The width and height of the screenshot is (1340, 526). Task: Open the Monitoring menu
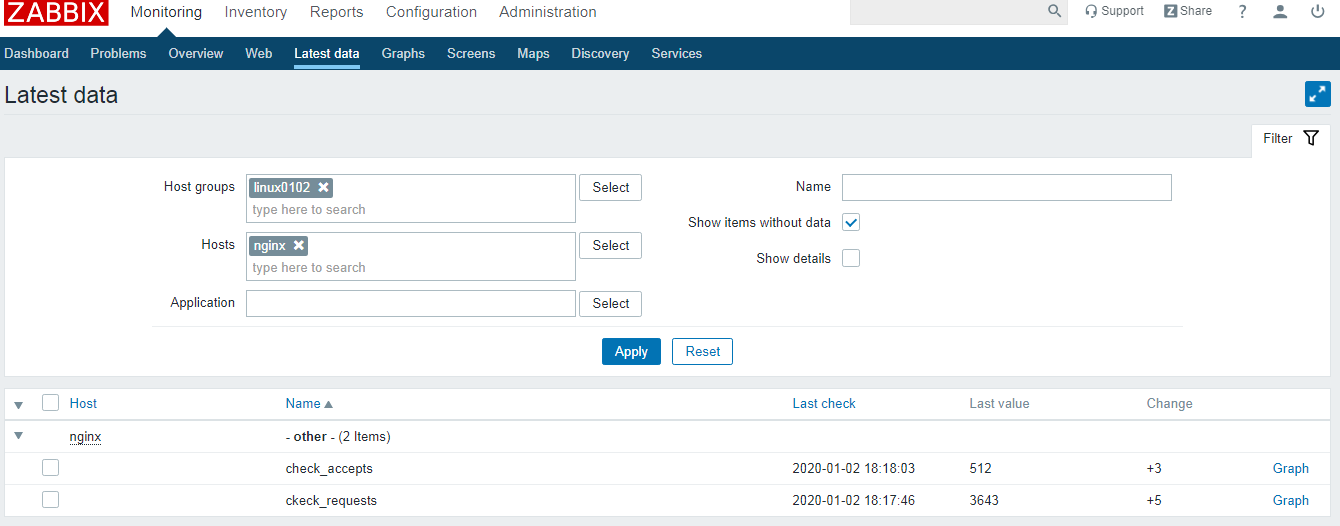point(166,12)
